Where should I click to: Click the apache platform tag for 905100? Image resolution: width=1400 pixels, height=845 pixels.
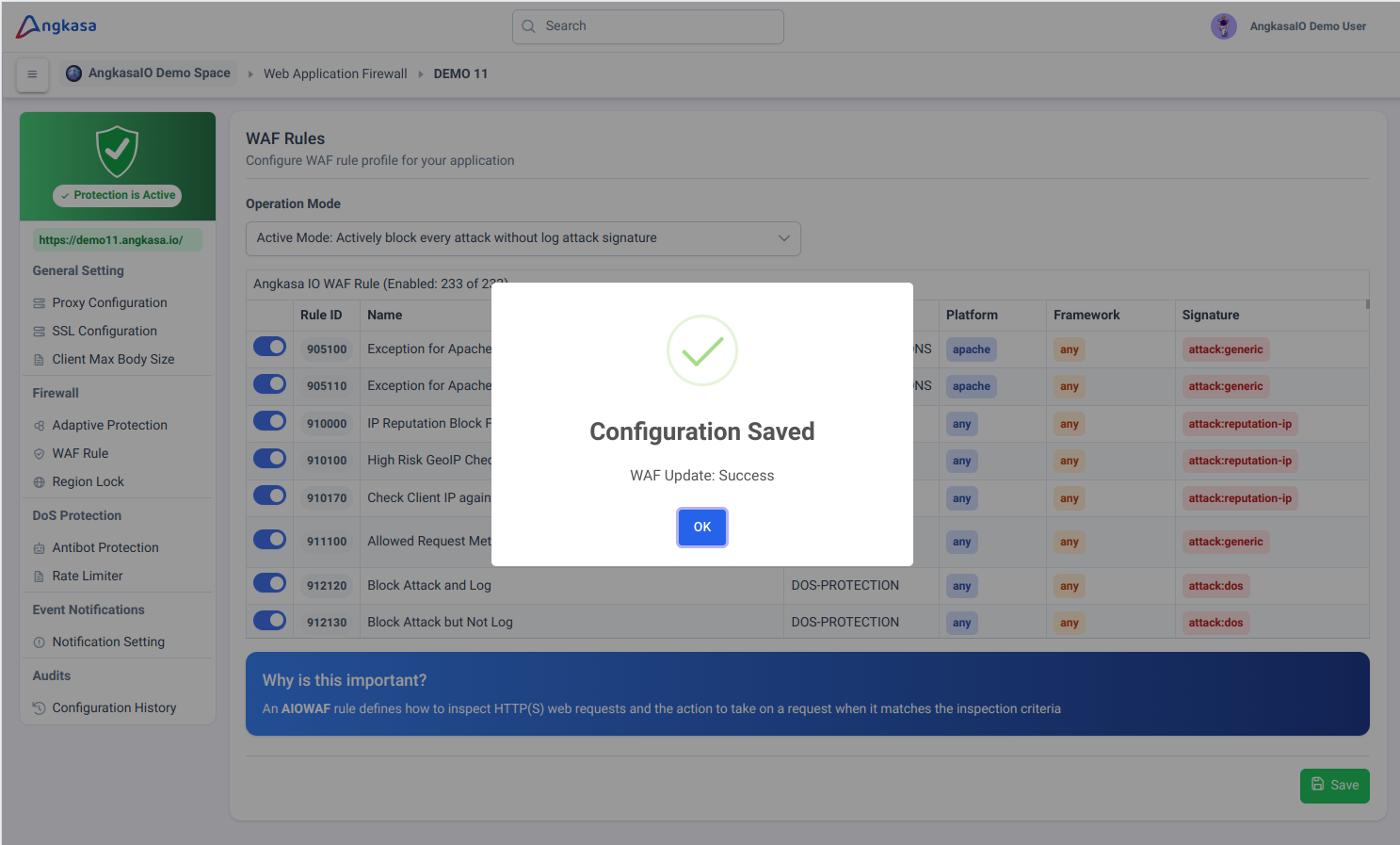pyautogui.click(x=971, y=349)
